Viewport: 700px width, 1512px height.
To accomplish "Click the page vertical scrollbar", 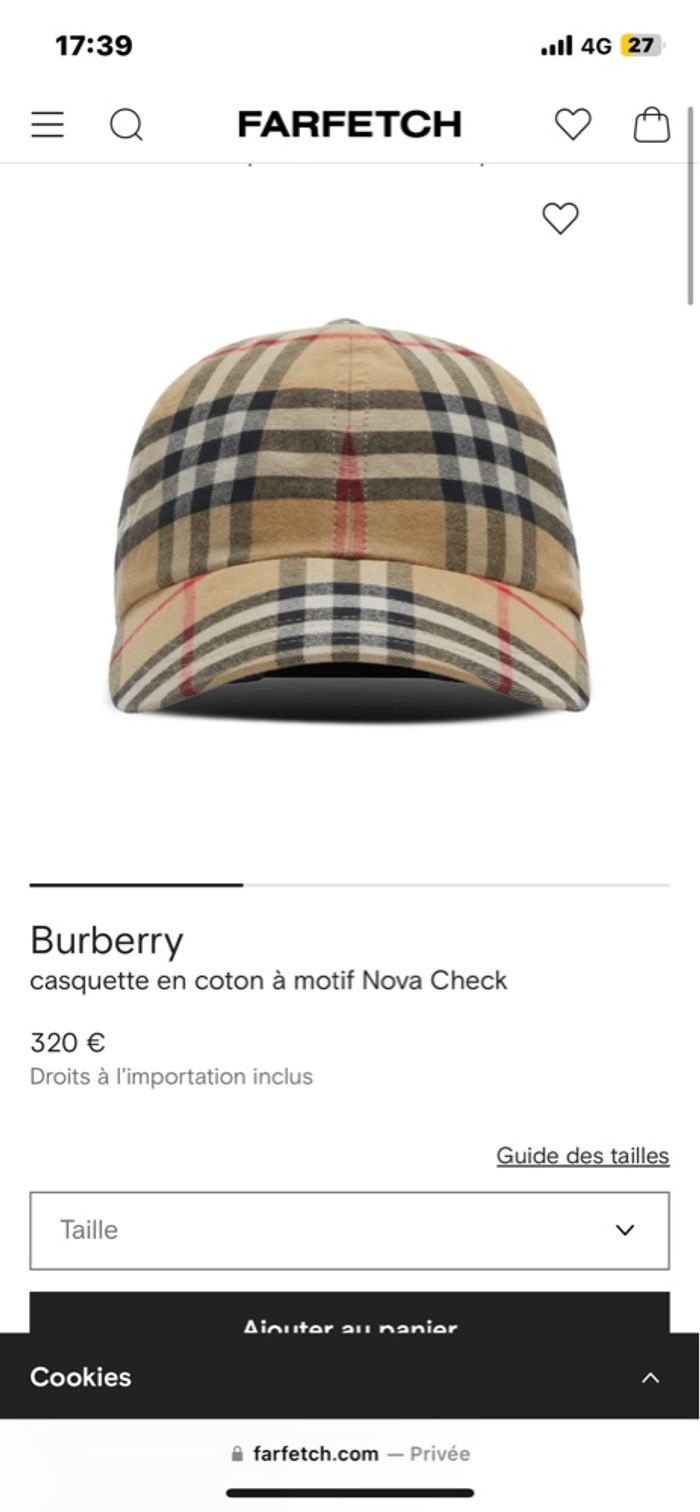I will pos(689,205).
